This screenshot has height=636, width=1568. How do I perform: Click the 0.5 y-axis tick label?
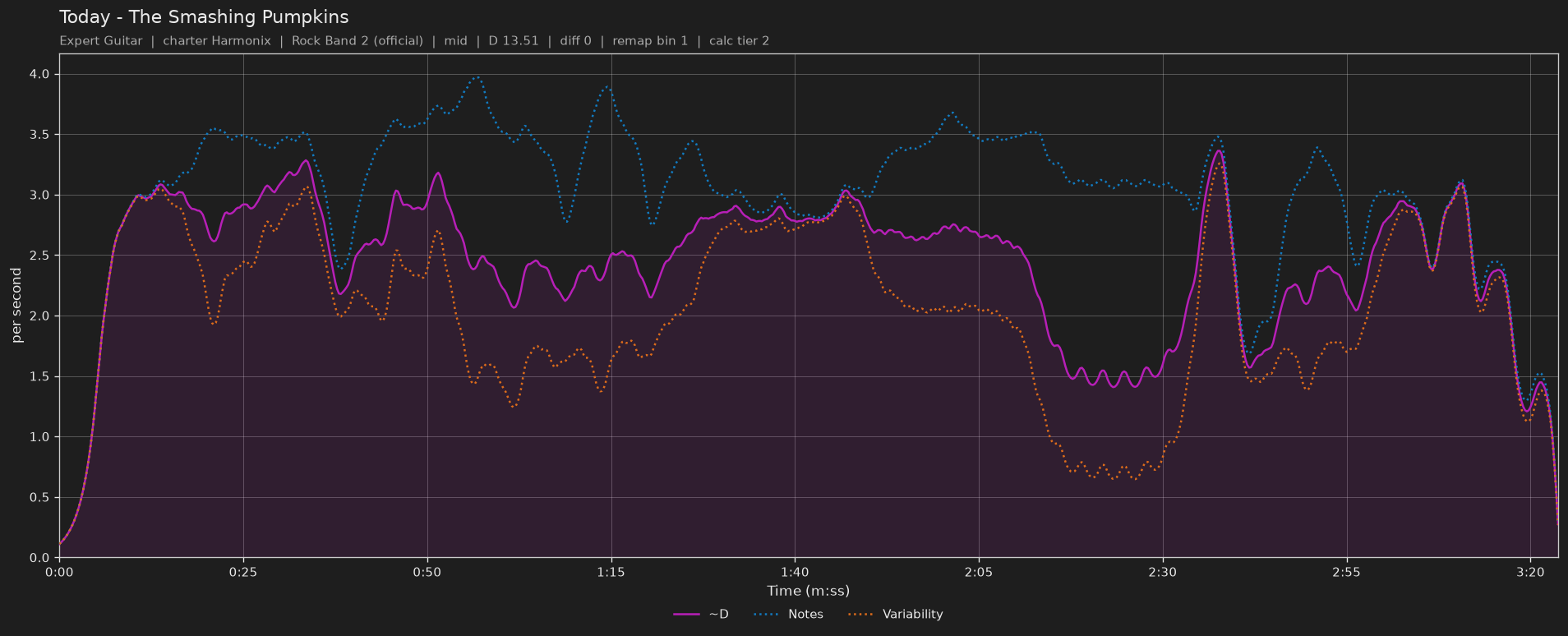(x=40, y=497)
